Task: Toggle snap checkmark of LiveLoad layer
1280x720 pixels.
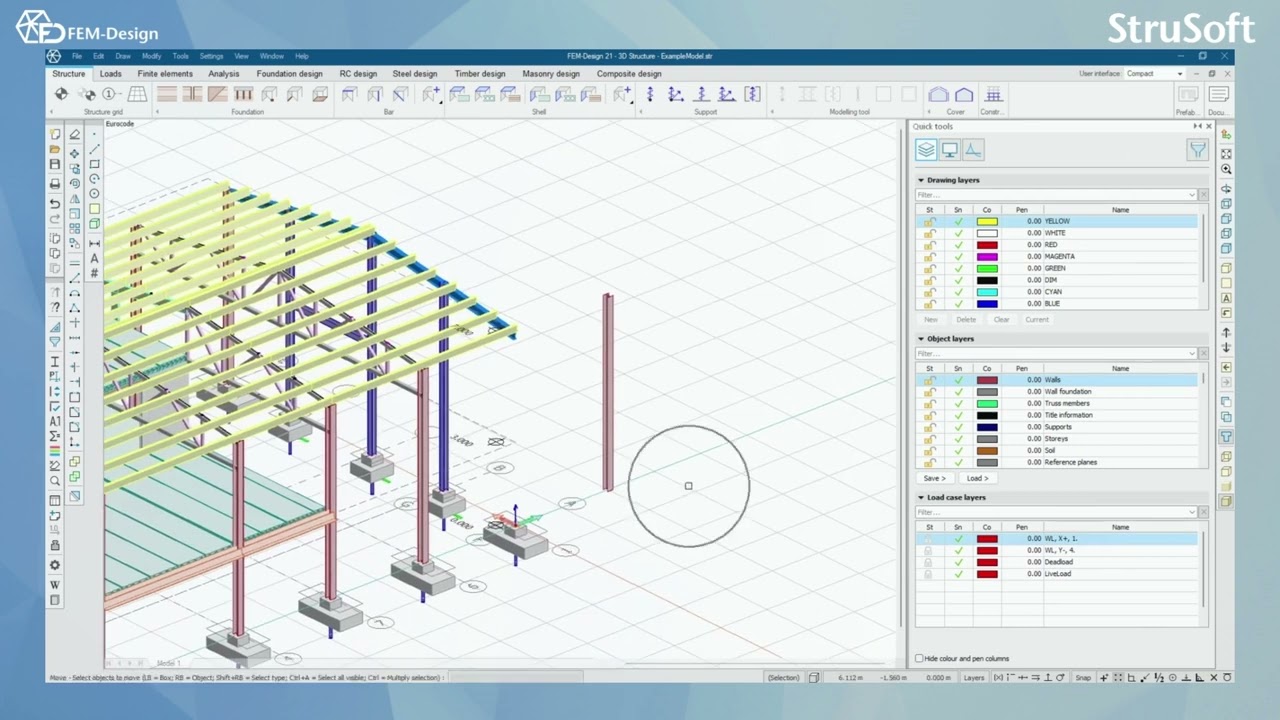Action: pos(958,574)
